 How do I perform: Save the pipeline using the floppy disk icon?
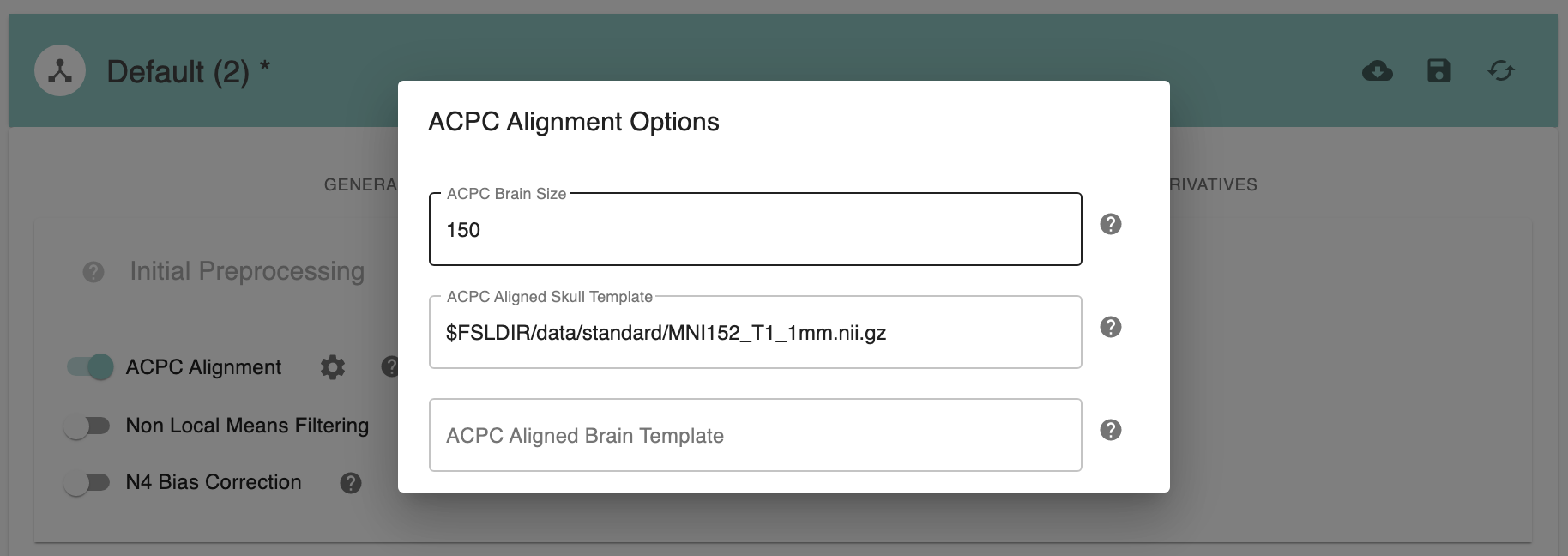pos(1438,70)
